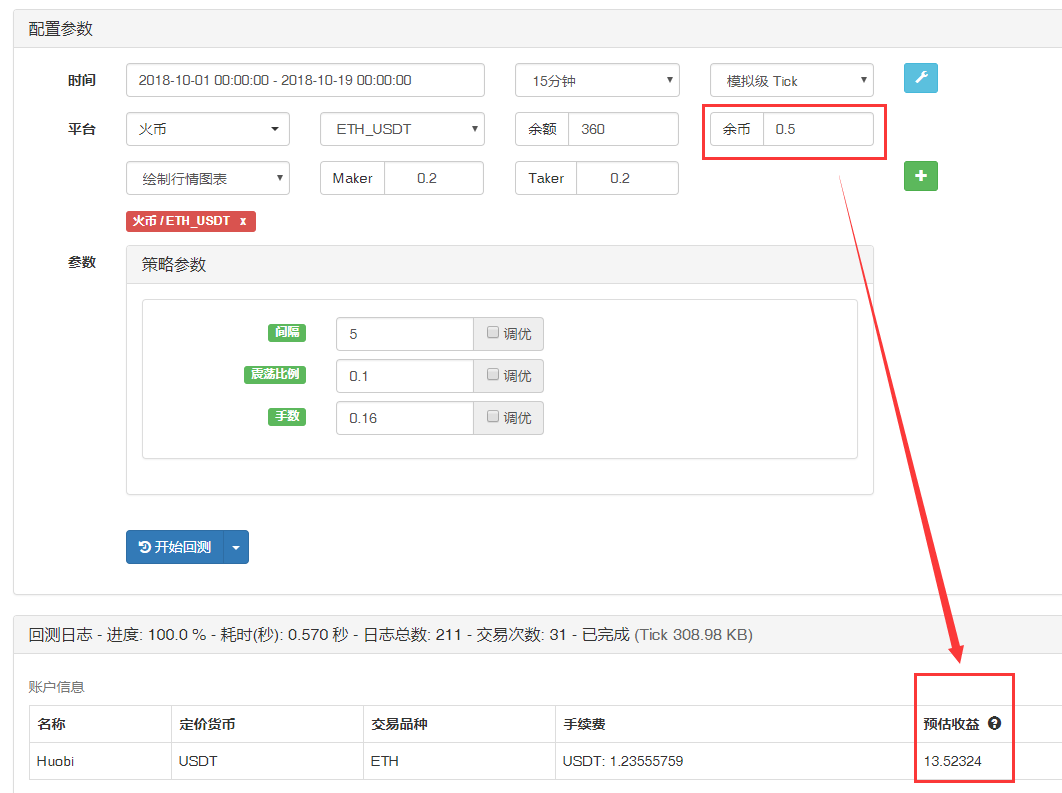This screenshot has width=1062, height=793.
Task: Open advanced settings via the blue wrench icon
Action: 920,78
